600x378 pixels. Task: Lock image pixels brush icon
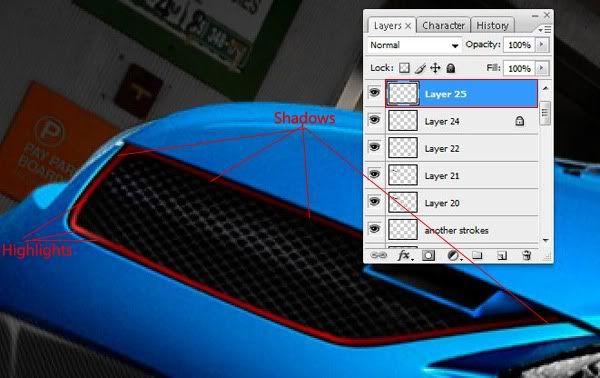pyautogui.click(x=420, y=68)
